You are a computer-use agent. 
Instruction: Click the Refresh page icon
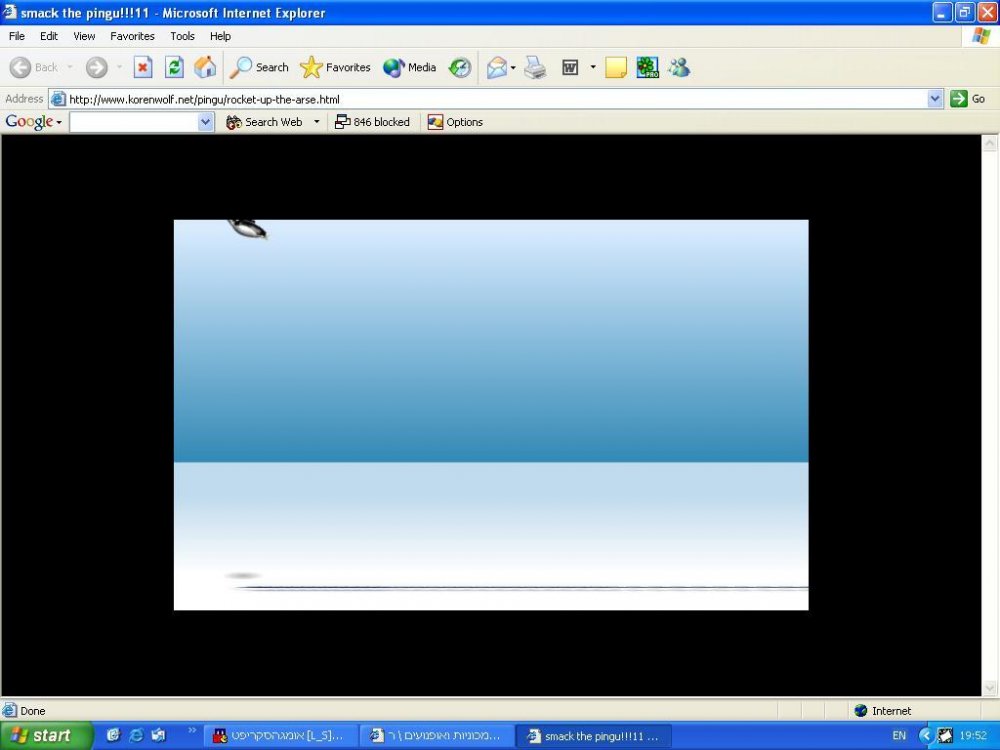(x=174, y=67)
